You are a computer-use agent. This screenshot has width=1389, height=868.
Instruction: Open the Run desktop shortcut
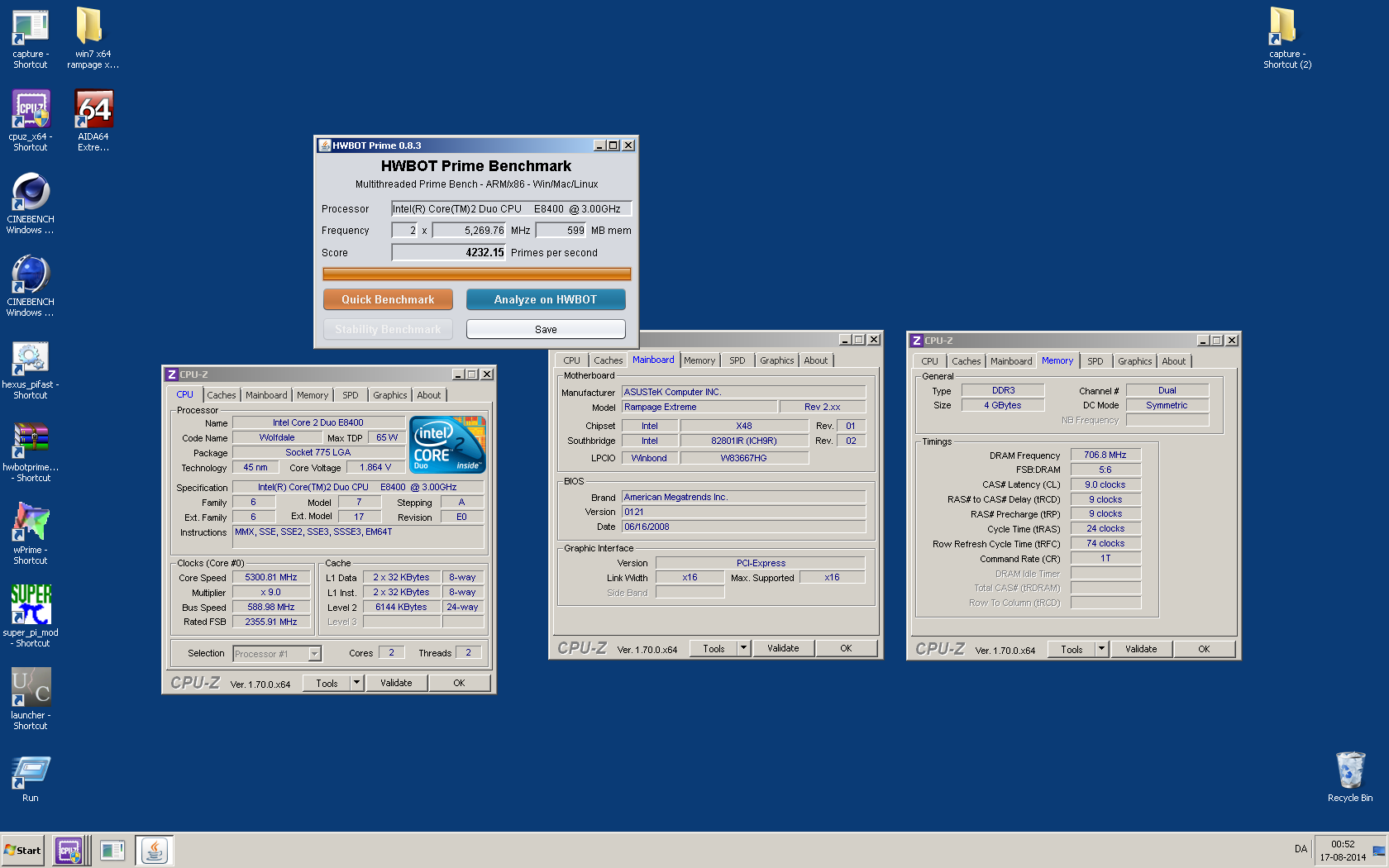point(31,773)
